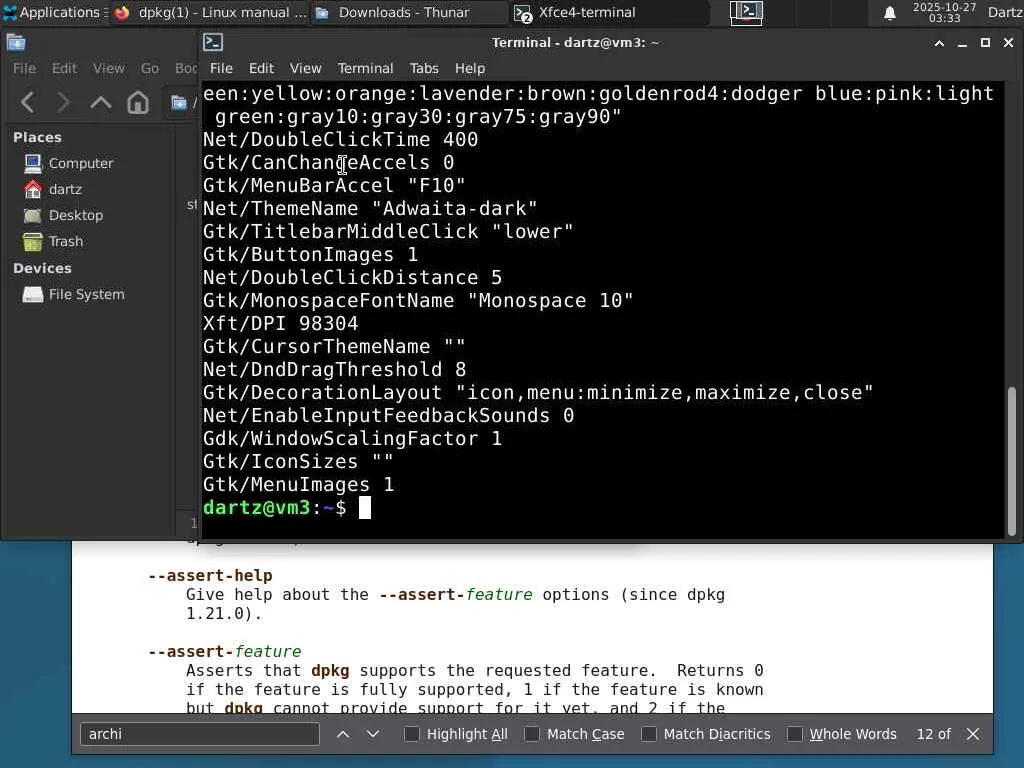Open Thunar's View menu
The height and width of the screenshot is (768, 1024).
pos(108,68)
